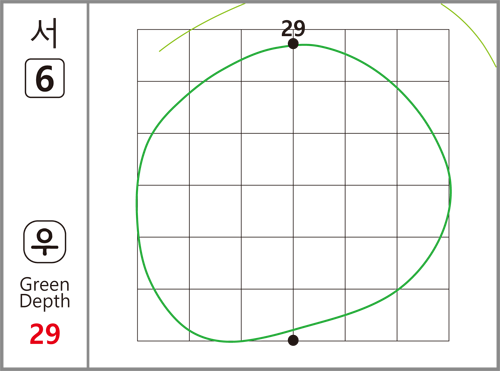Click the vertical divider beside the sidebar
500x371 pixels.
tap(88, 185)
